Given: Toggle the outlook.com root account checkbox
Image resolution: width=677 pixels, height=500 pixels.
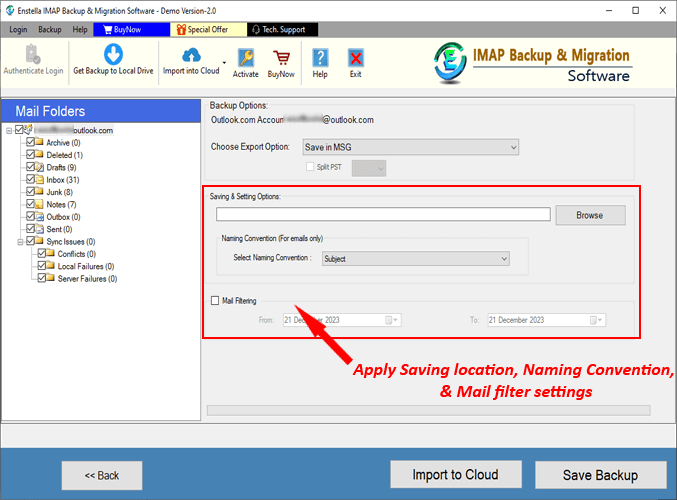Looking at the screenshot, I should 19,130.
